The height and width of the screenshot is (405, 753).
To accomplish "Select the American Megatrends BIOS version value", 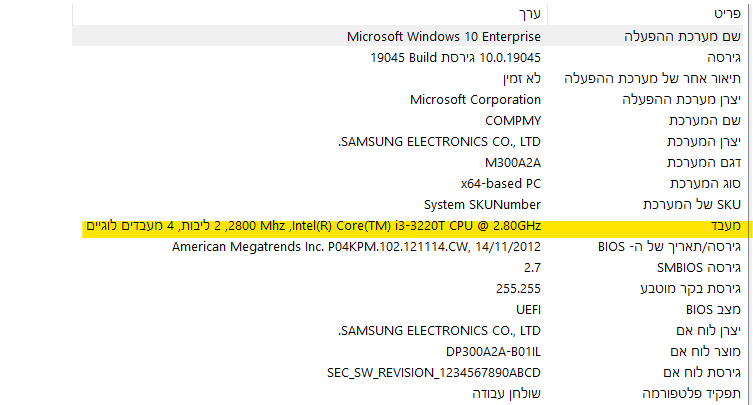I will click(356, 247).
